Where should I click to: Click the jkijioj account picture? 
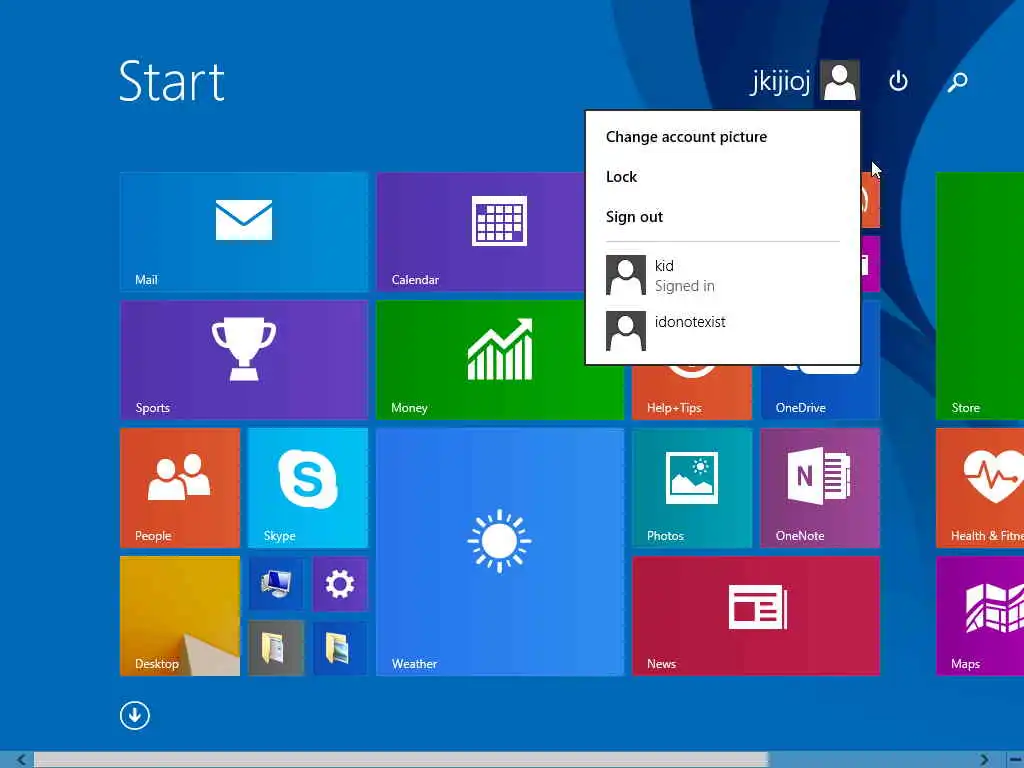[x=839, y=80]
